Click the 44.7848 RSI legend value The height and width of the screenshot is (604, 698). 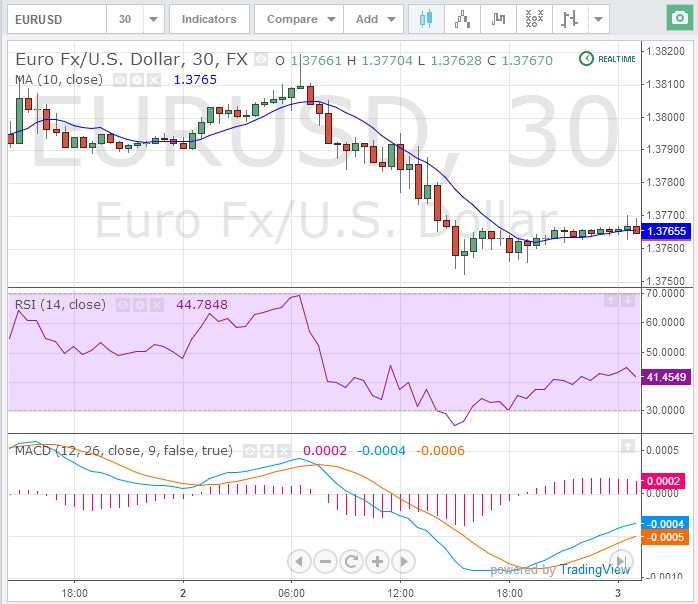(202, 305)
